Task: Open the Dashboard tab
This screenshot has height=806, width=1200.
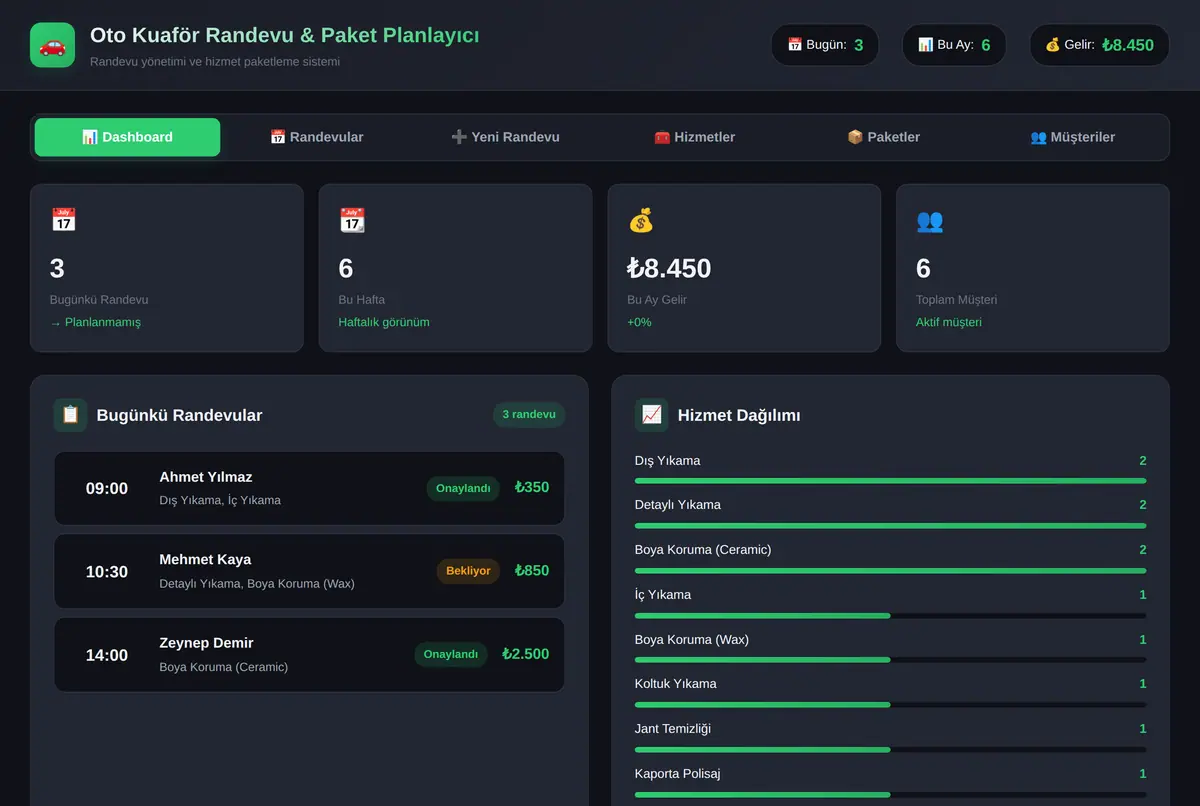Action: pyautogui.click(x=127, y=137)
